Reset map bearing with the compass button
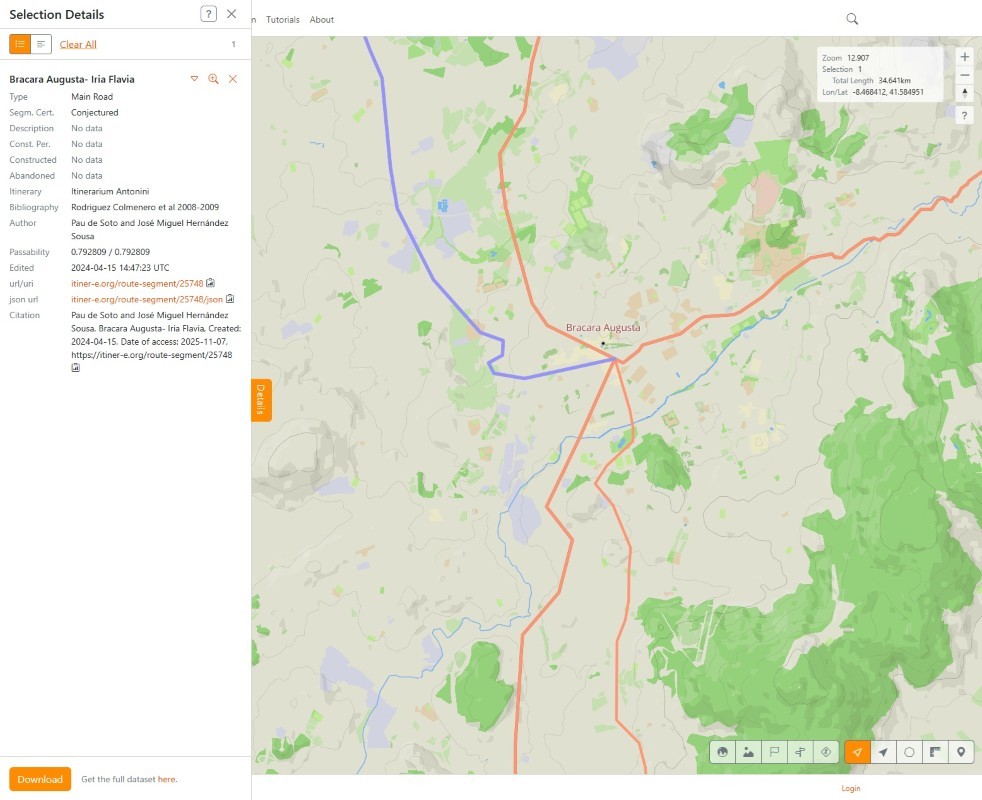Viewport: 982px width, 800px height. click(x=964, y=93)
